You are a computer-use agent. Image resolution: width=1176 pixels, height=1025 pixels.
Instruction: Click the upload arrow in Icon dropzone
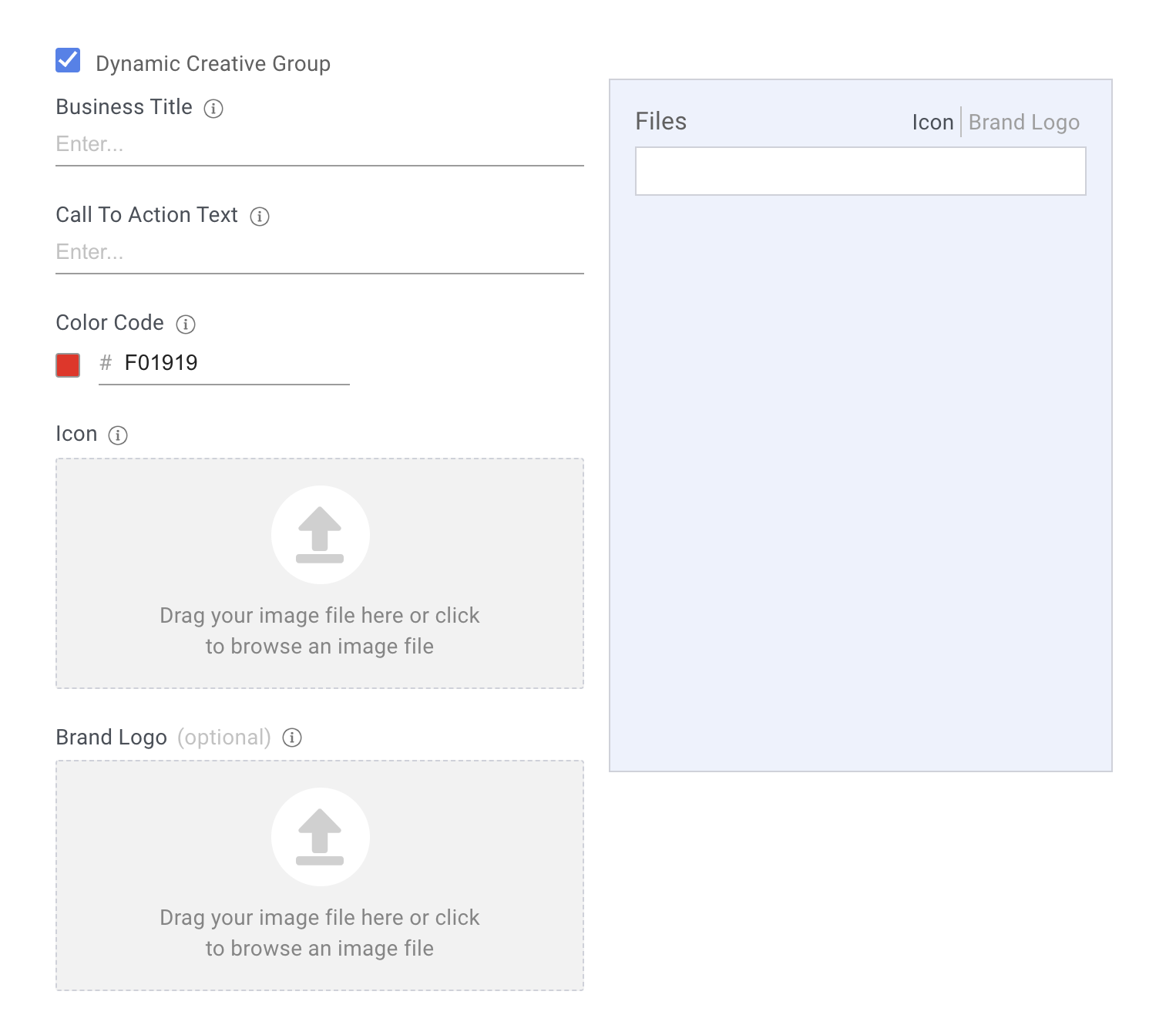[320, 534]
